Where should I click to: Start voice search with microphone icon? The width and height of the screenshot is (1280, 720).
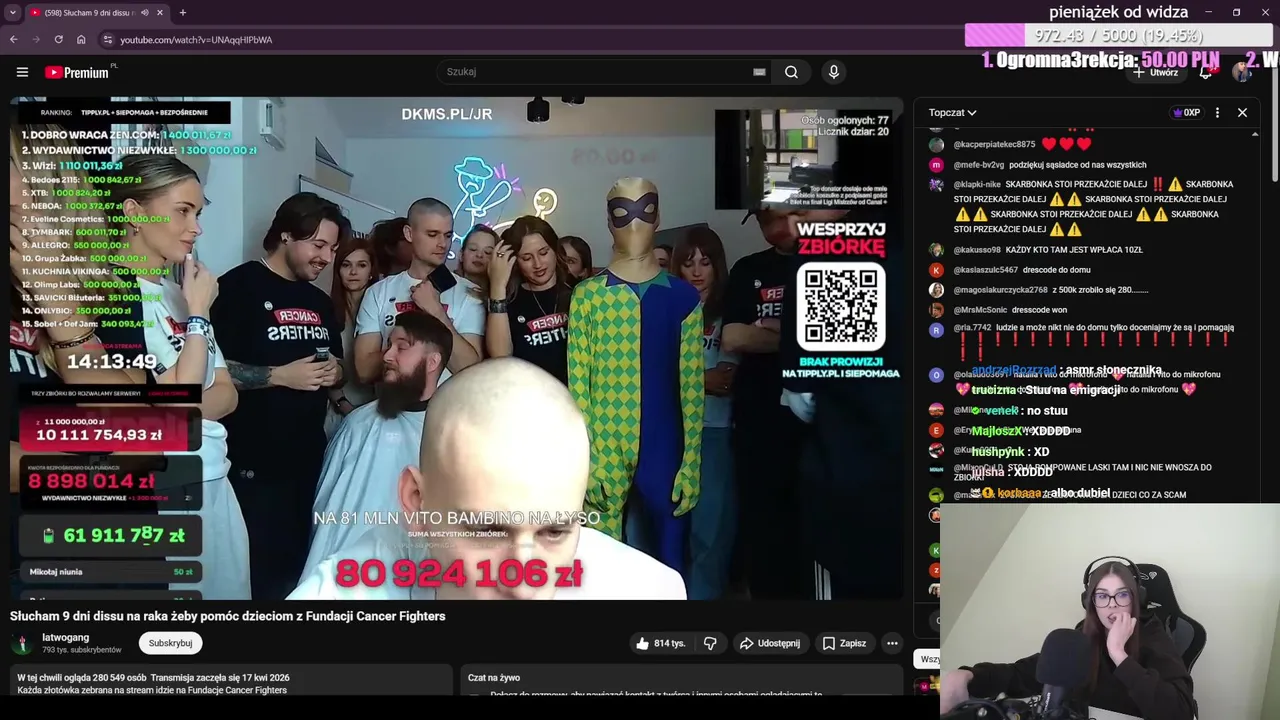(x=834, y=72)
